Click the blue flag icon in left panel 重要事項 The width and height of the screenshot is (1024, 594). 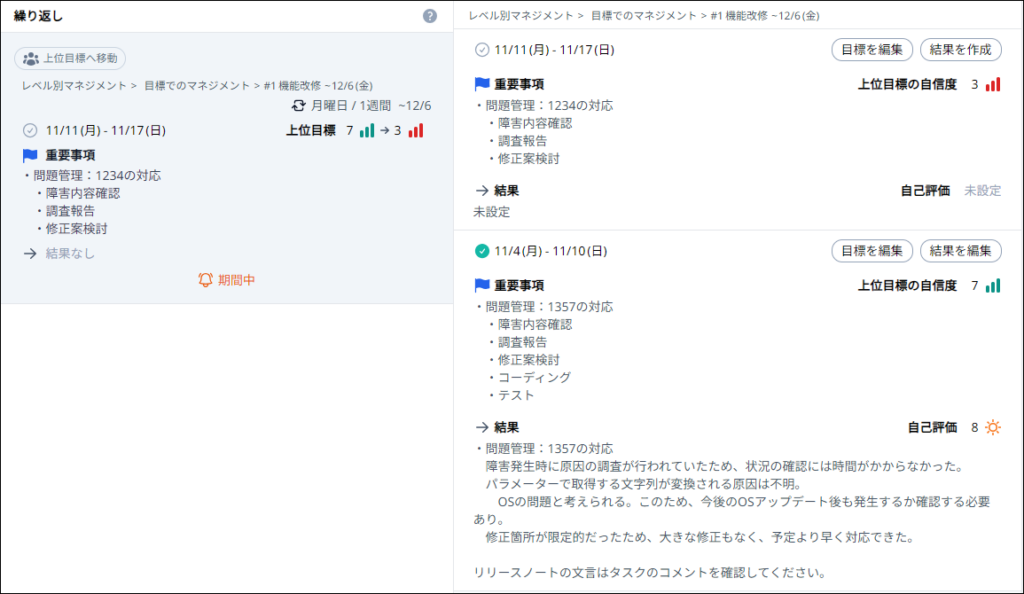pos(30,155)
